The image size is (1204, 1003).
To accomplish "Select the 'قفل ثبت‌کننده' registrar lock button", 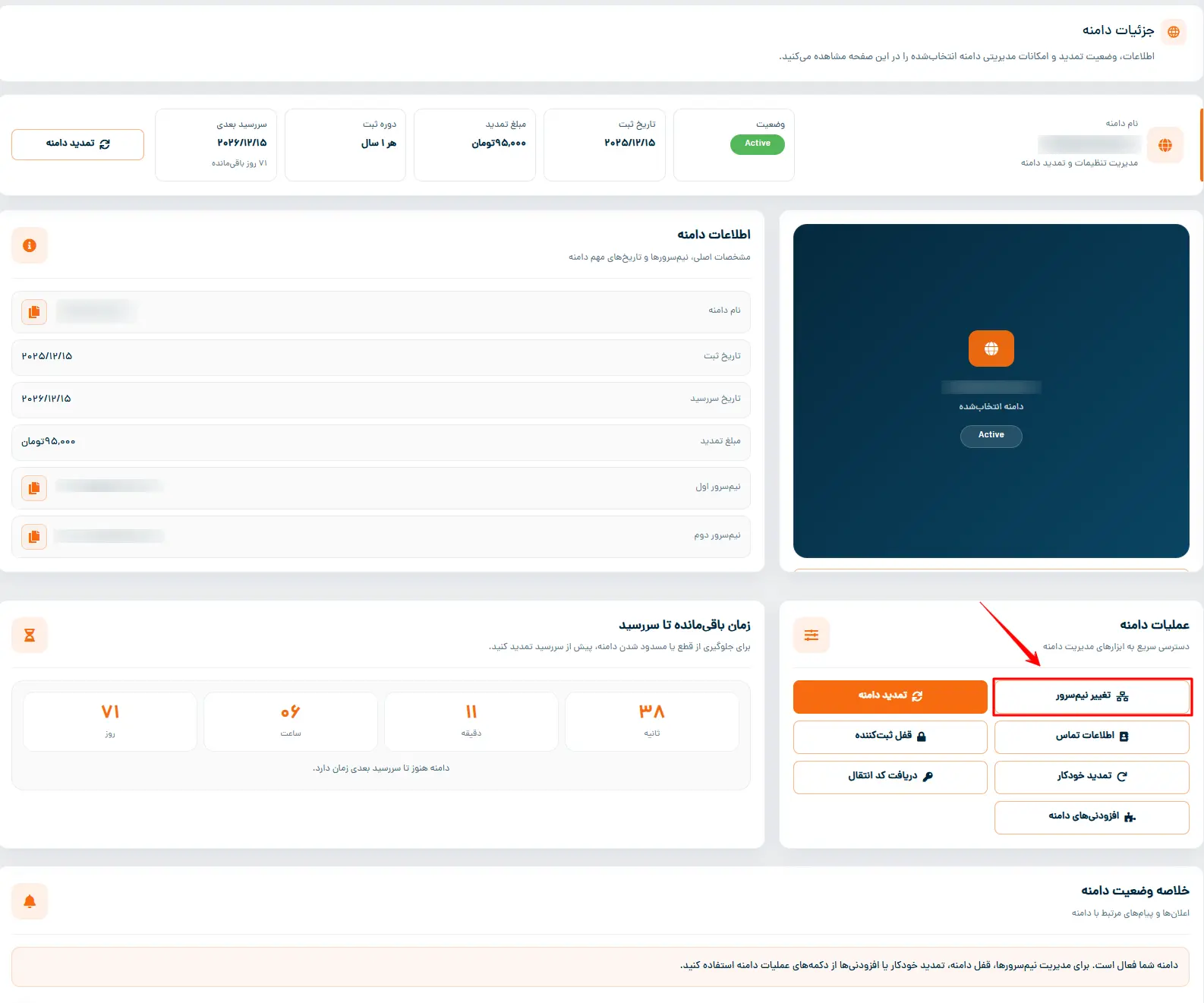I will tap(890, 736).
